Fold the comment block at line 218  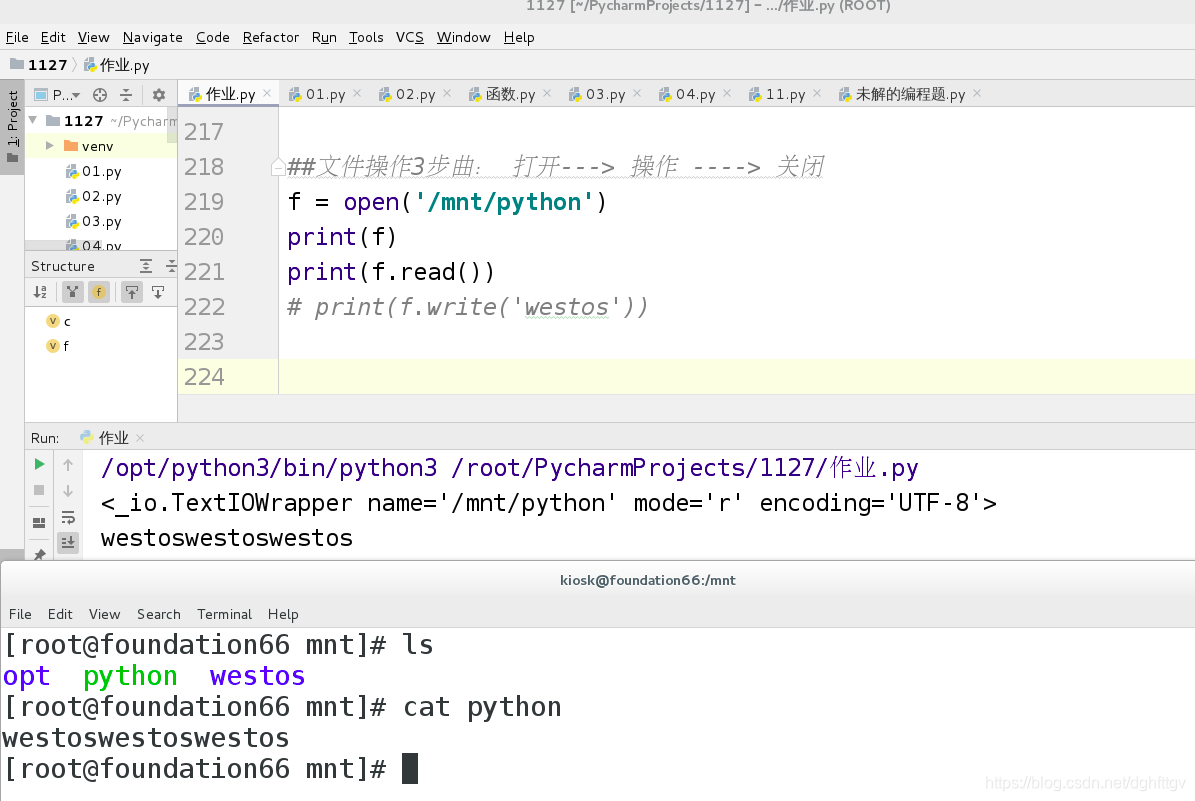click(x=278, y=167)
